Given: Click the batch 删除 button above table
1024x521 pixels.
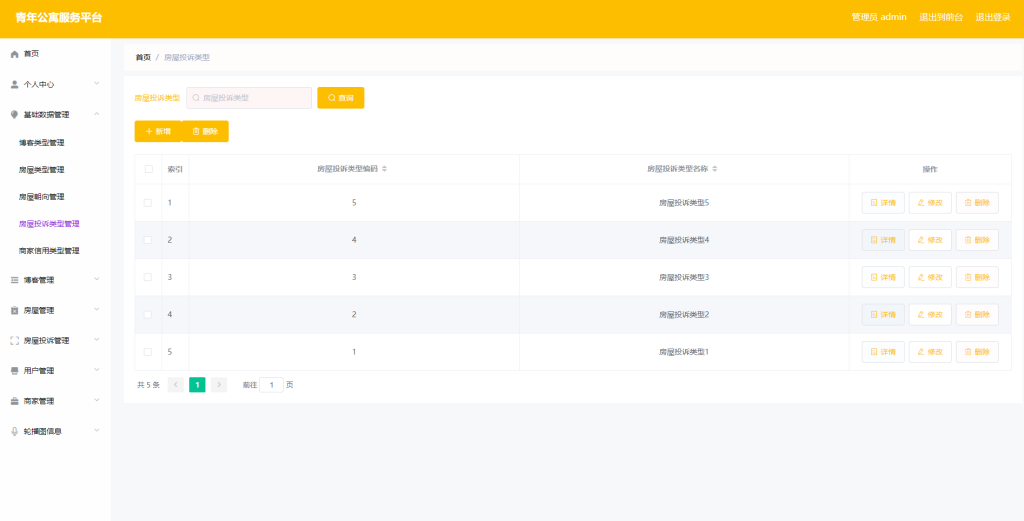Looking at the screenshot, I should pos(205,131).
